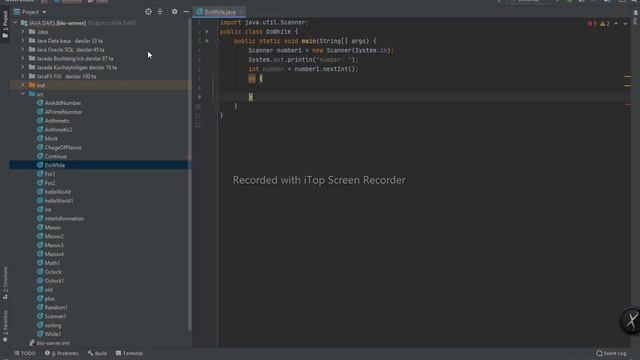Viewport: 640px width, 360px height.
Task: Open the Build tool window
Action: click(x=97, y=353)
